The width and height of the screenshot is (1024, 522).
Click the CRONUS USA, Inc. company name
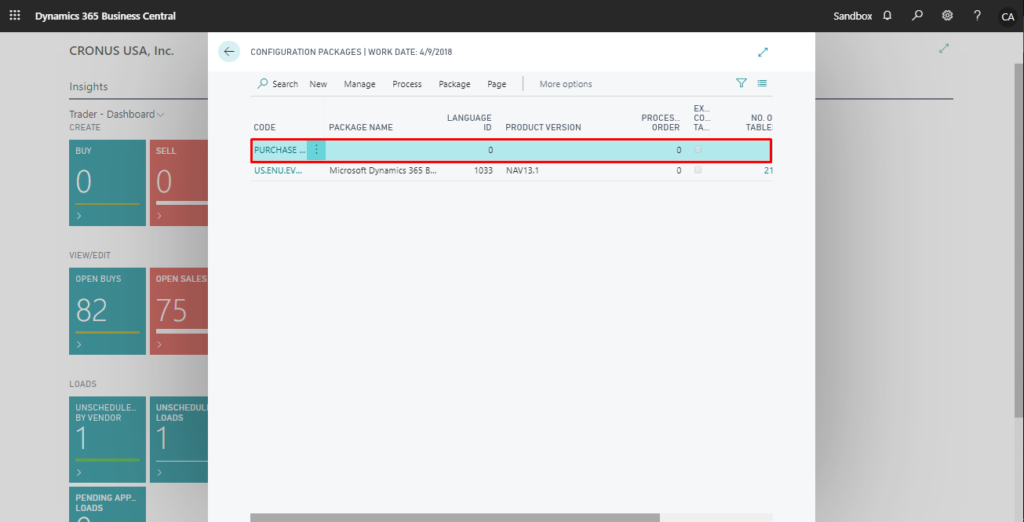click(121, 50)
